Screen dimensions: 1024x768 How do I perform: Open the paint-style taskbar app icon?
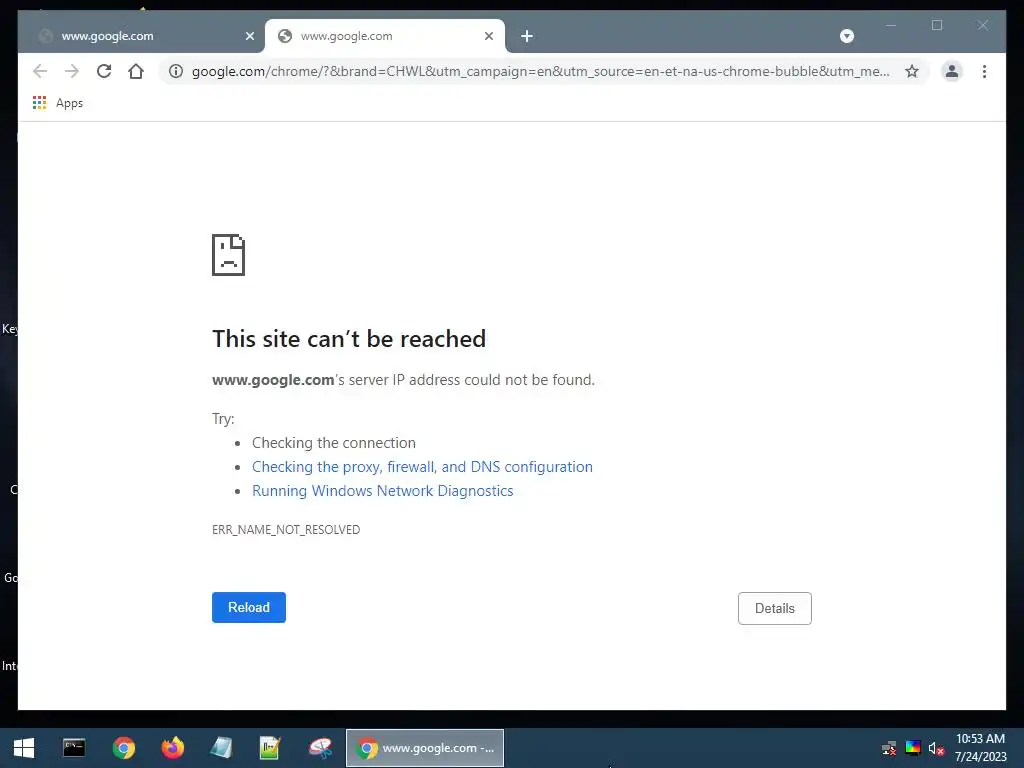(x=320, y=748)
